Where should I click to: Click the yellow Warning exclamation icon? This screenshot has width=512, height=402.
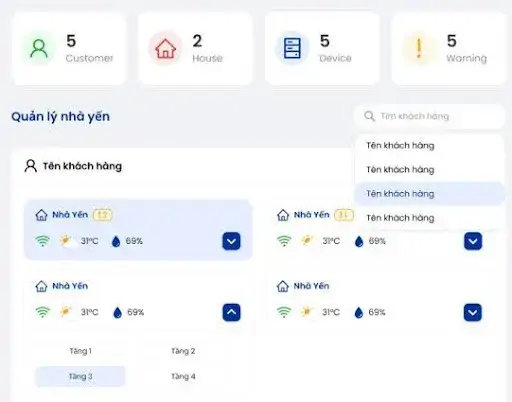click(x=419, y=48)
